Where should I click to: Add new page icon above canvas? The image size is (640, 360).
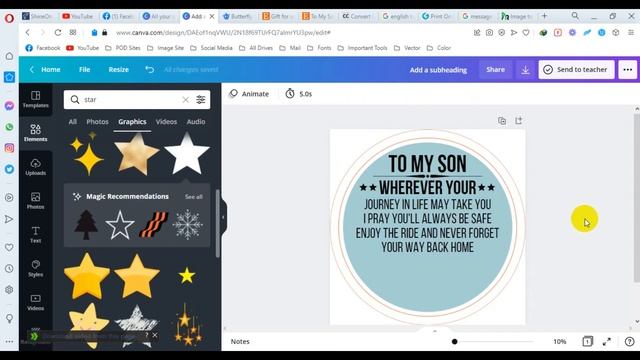pos(518,121)
